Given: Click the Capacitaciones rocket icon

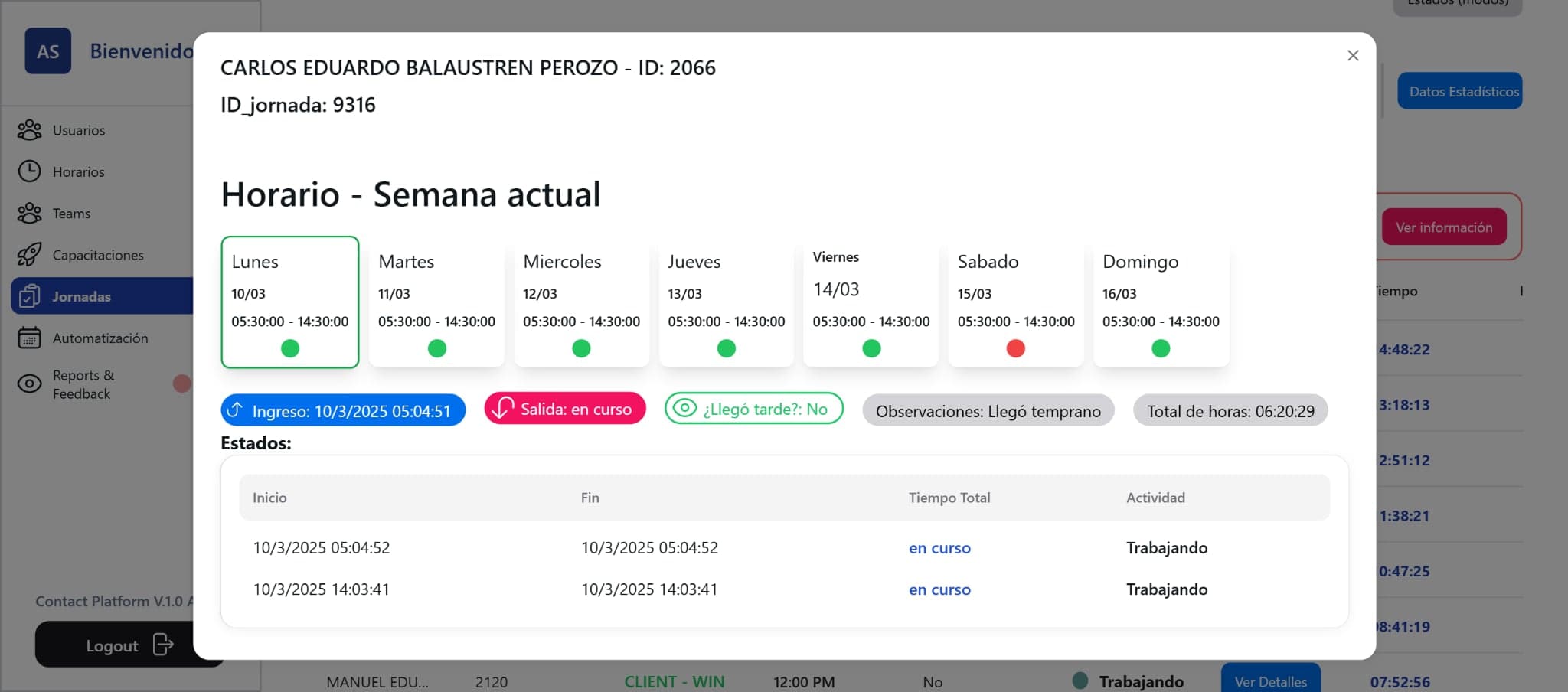Looking at the screenshot, I should click(29, 255).
